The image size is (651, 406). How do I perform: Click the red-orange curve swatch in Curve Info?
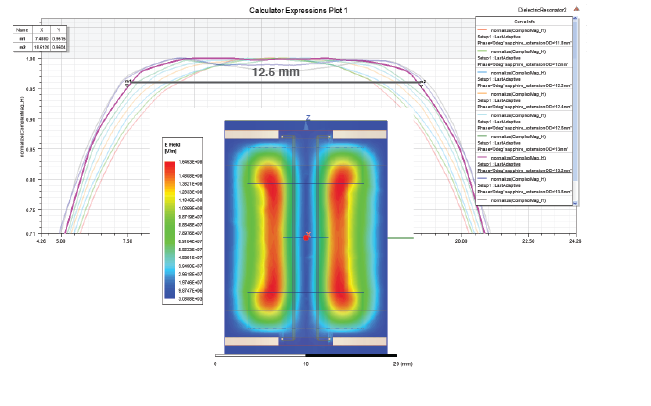tap(482, 30)
